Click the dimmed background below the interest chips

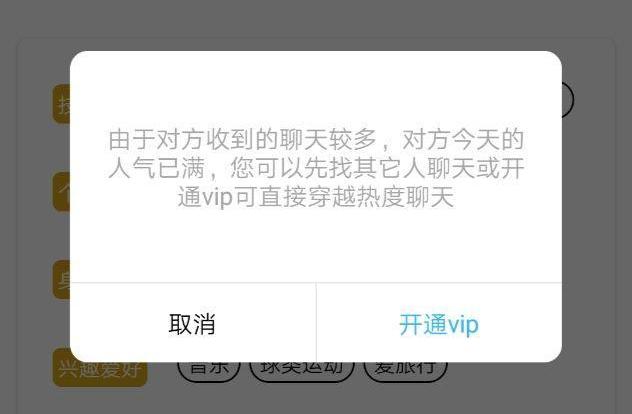pos(316,400)
